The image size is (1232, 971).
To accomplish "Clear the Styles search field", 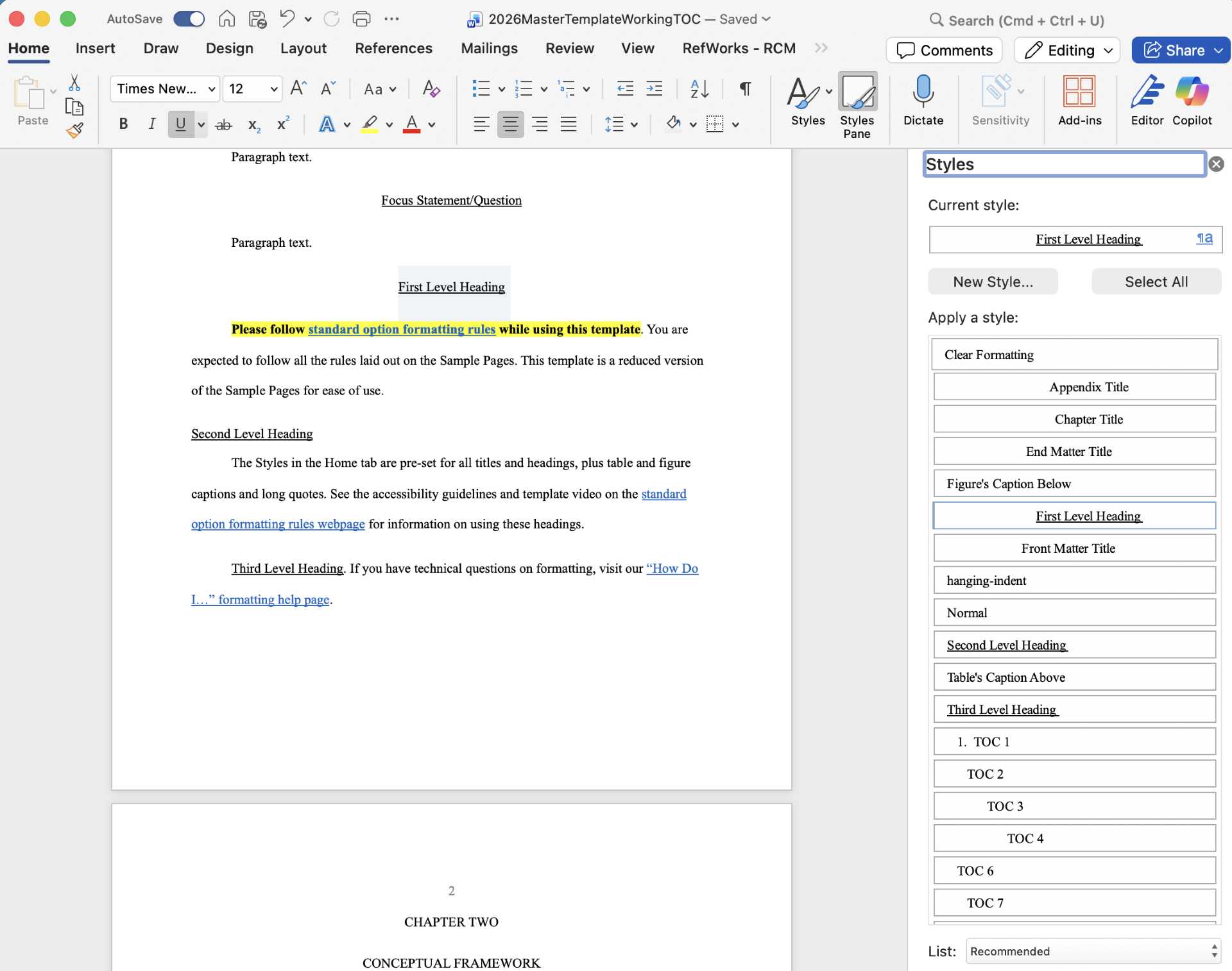I will click(x=1217, y=164).
